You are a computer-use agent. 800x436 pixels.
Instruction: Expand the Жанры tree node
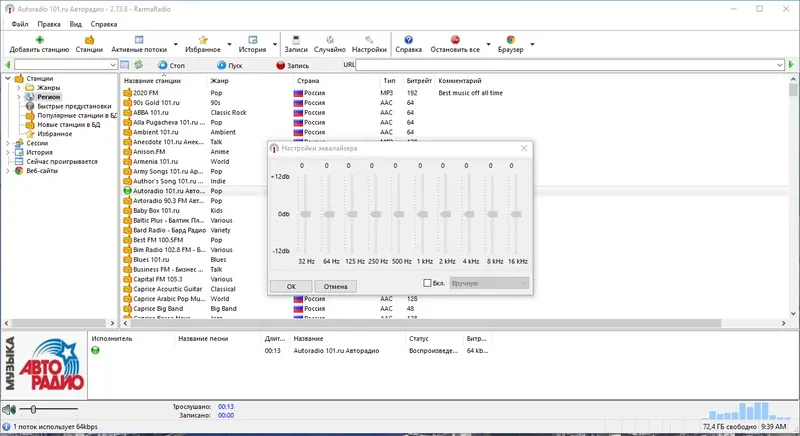pyautogui.click(x=19, y=88)
